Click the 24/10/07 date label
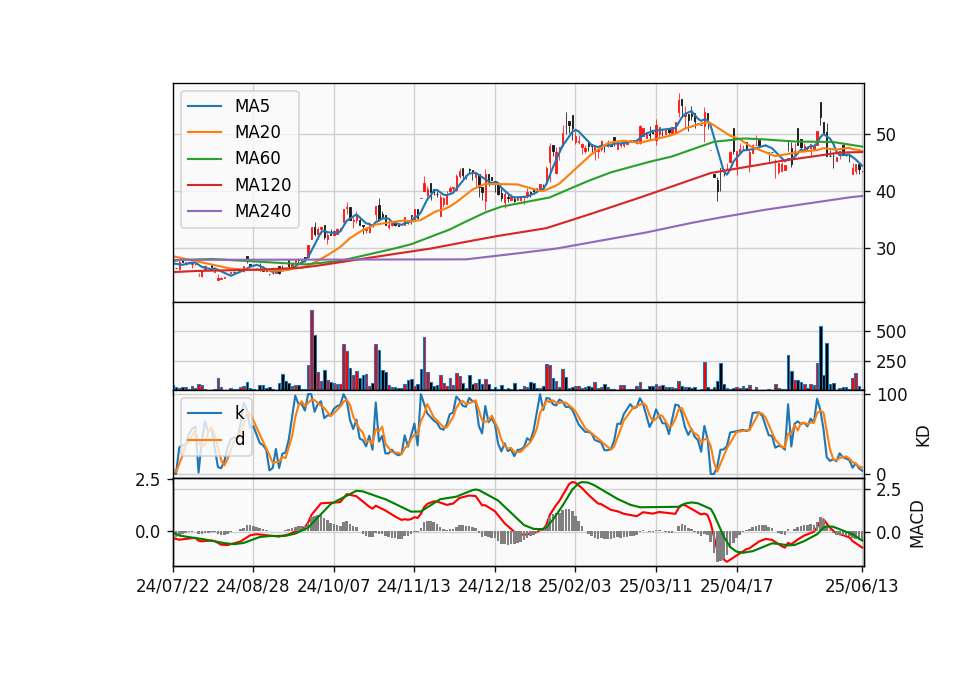The image size is (960, 690). (334, 586)
